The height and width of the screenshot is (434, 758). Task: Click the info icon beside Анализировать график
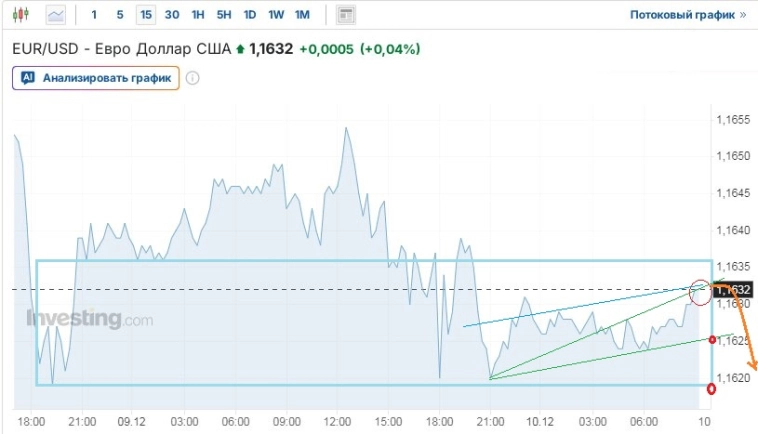(x=193, y=78)
